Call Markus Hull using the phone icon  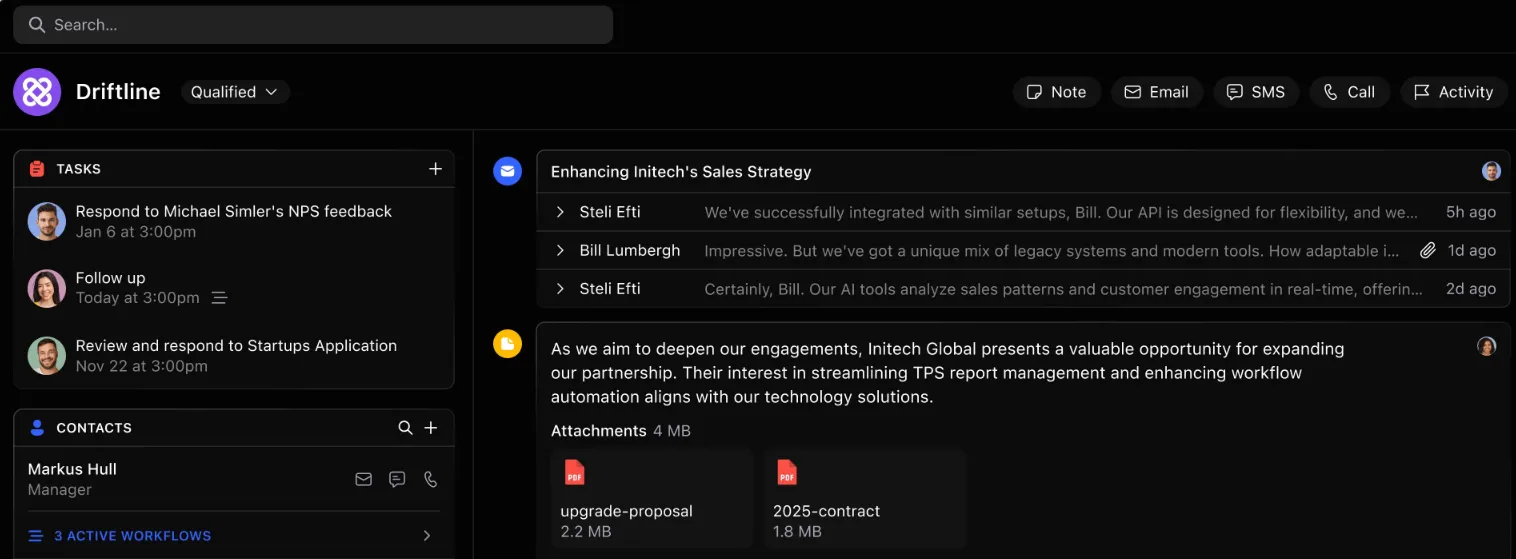pos(431,479)
